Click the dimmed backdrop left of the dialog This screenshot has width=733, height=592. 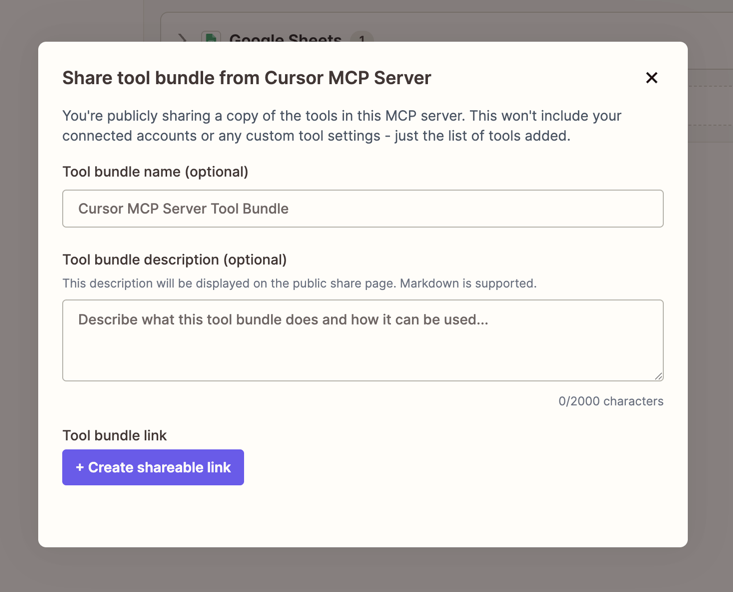tap(18, 300)
